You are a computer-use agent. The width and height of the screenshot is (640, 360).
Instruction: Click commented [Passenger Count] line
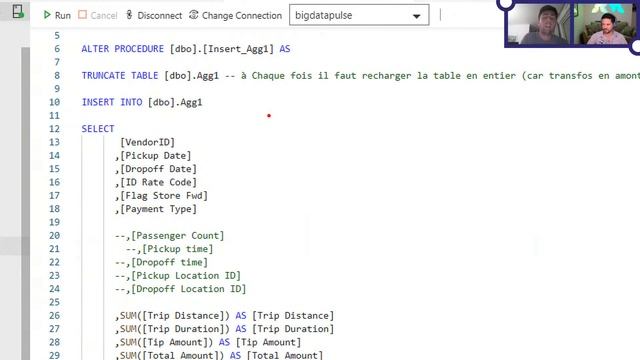(x=169, y=236)
